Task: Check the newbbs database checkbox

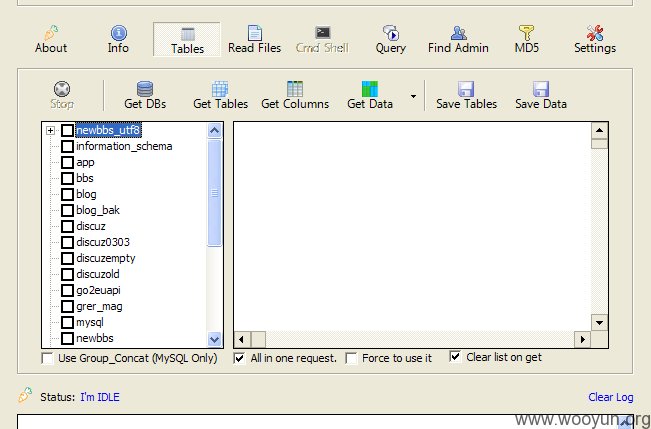Action: (x=67, y=338)
